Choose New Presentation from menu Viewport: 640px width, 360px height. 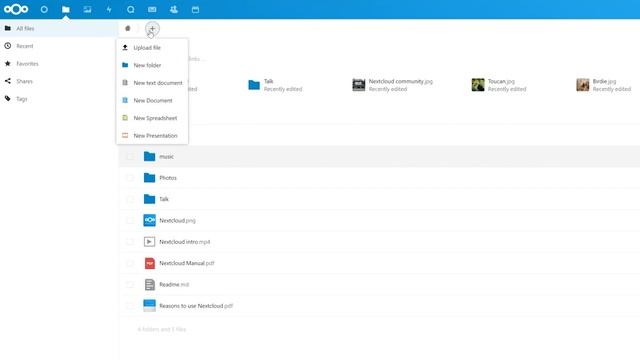tap(152, 136)
